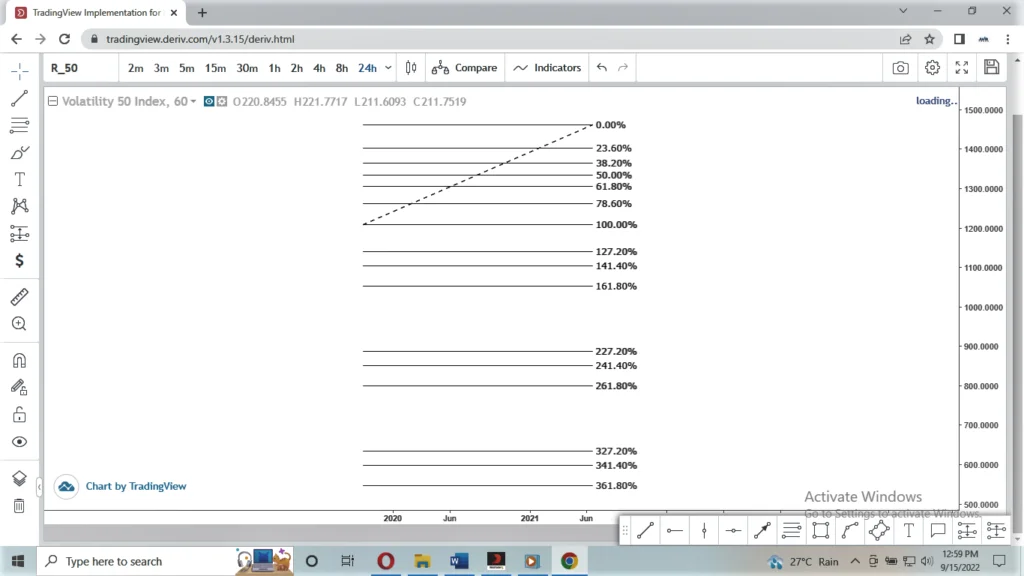Switch to the 2h timeframe

click(296, 68)
